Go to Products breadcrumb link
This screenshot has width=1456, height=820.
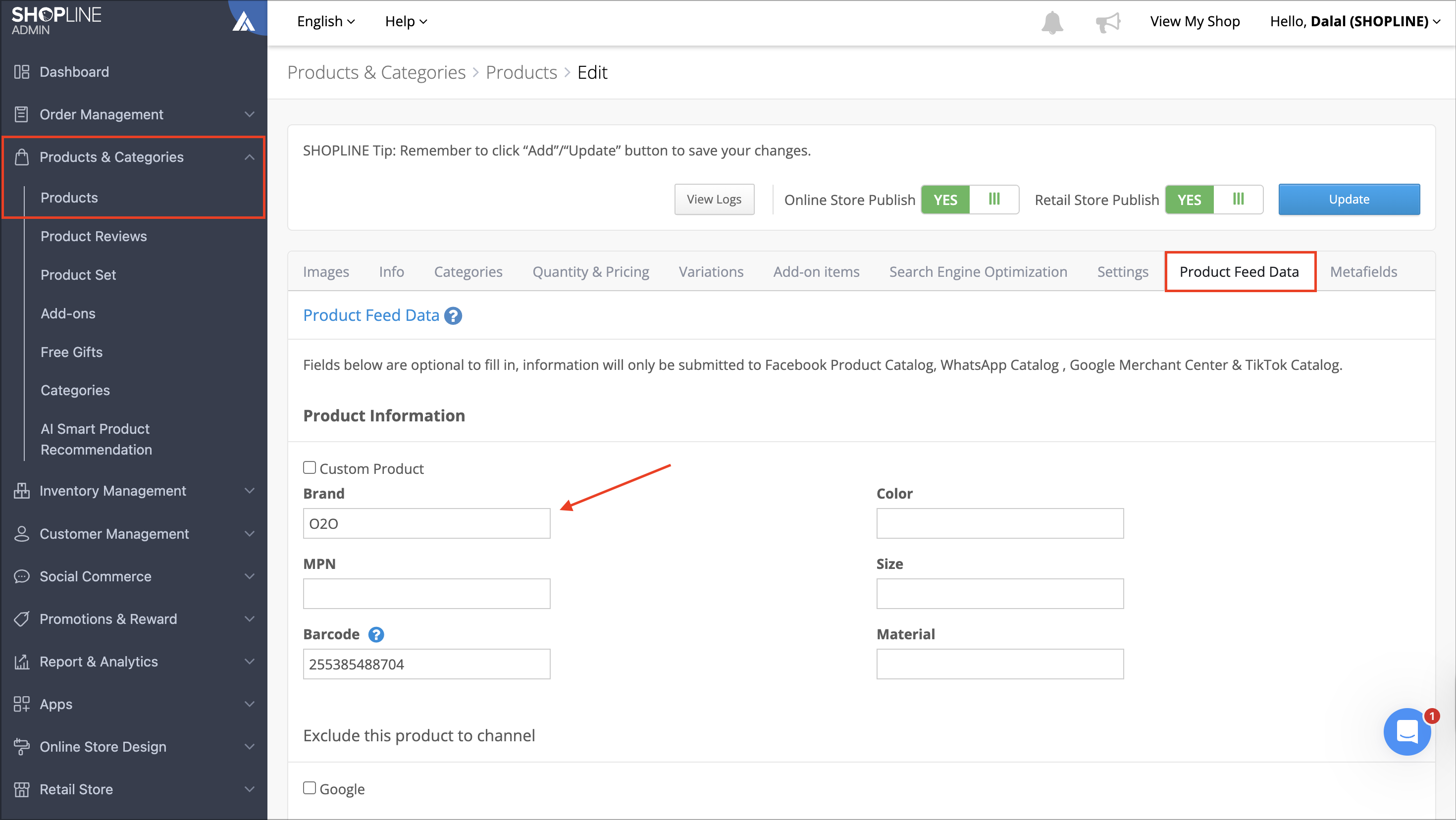521,72
